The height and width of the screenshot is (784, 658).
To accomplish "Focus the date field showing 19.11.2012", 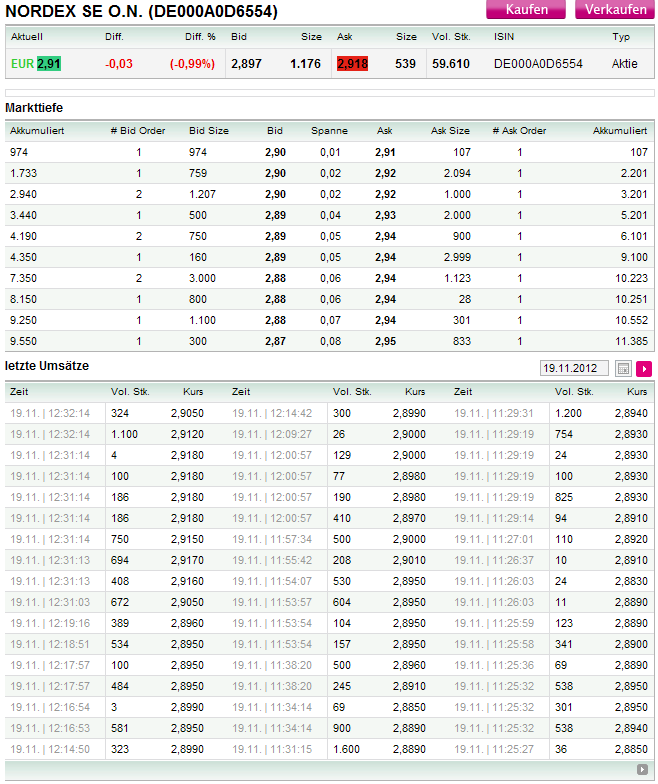I will 574,368.
